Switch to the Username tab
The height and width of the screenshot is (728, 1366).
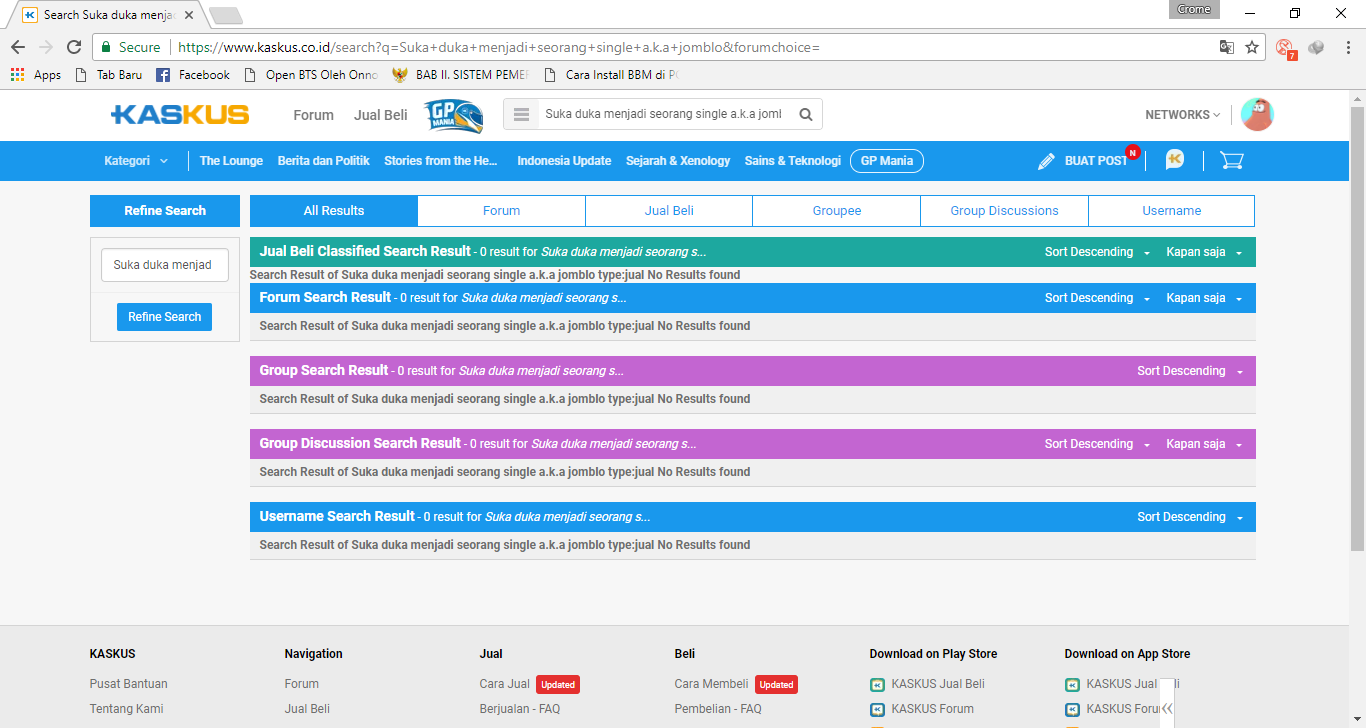pos(1172,211)
